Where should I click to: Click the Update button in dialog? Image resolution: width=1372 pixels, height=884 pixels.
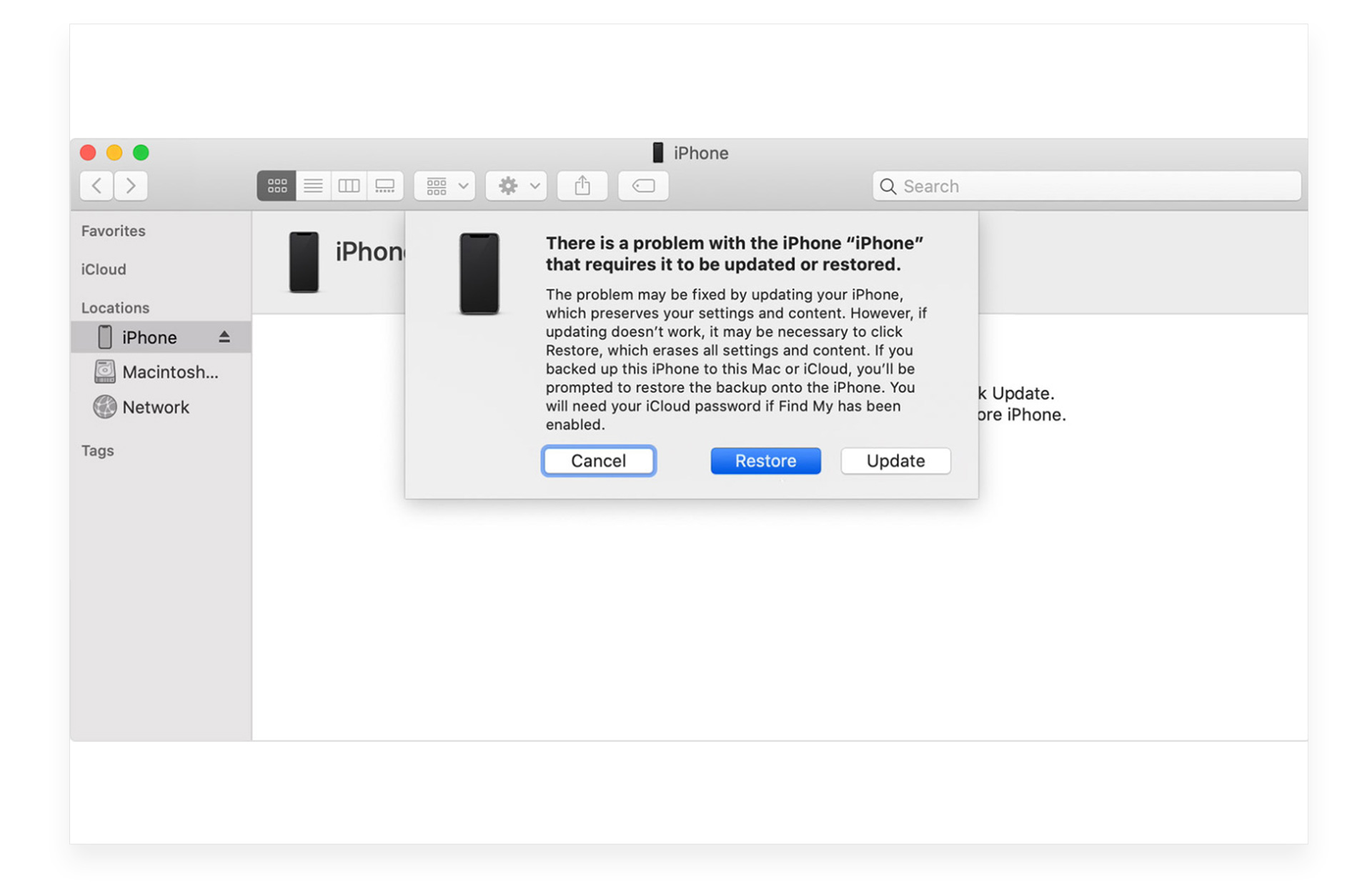(895, 460)
